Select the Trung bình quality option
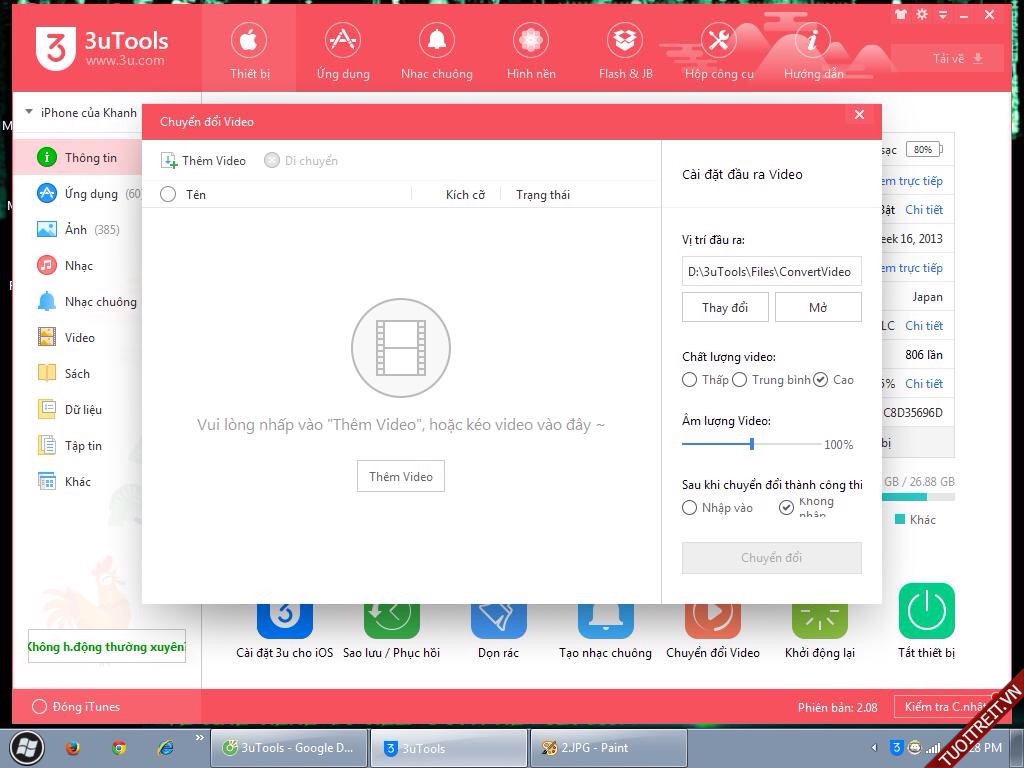Screen dimensions: 1024x768 (740, 380)
